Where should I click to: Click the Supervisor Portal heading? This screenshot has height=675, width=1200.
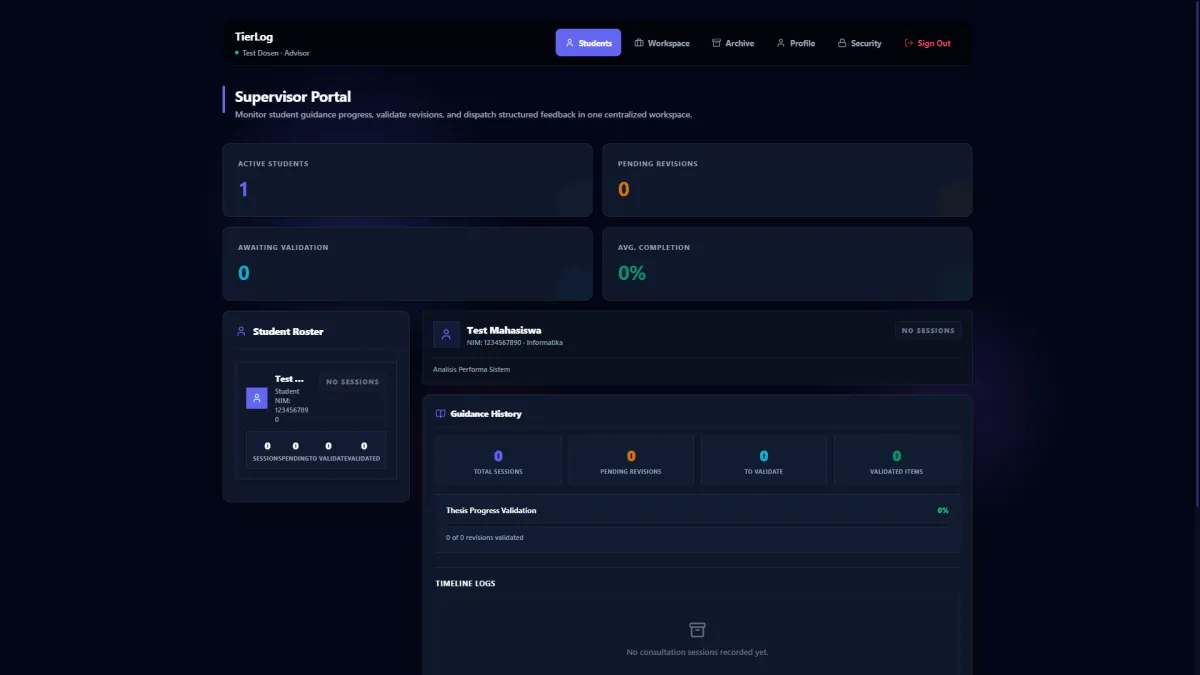pyautogui.click(x=293, y=97)
